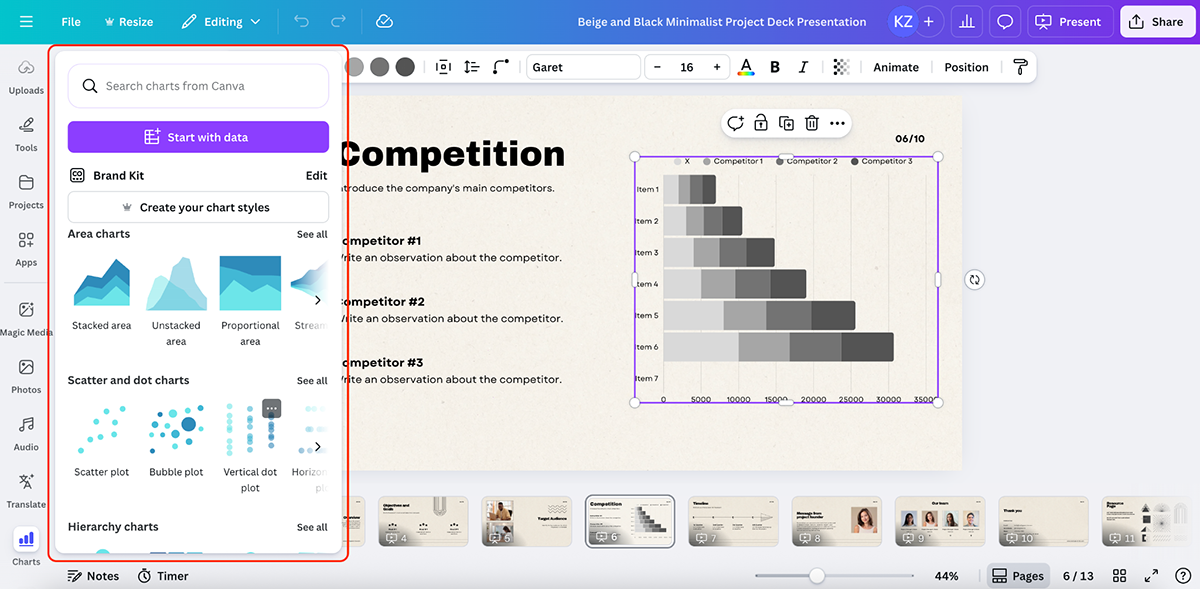Delete the selected chart
Viewport: 1200px width, 589px height.
(x=812, y=123)
